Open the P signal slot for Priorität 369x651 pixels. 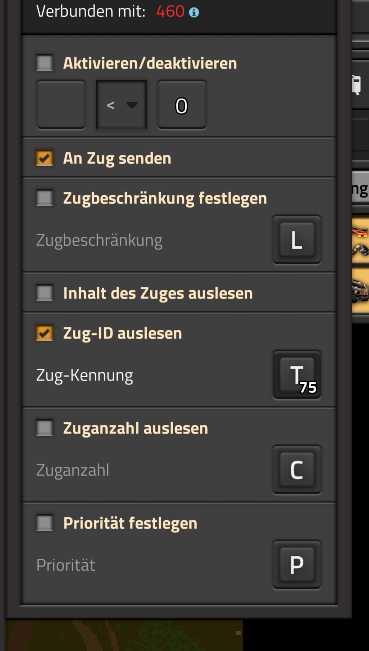[297, 565]
